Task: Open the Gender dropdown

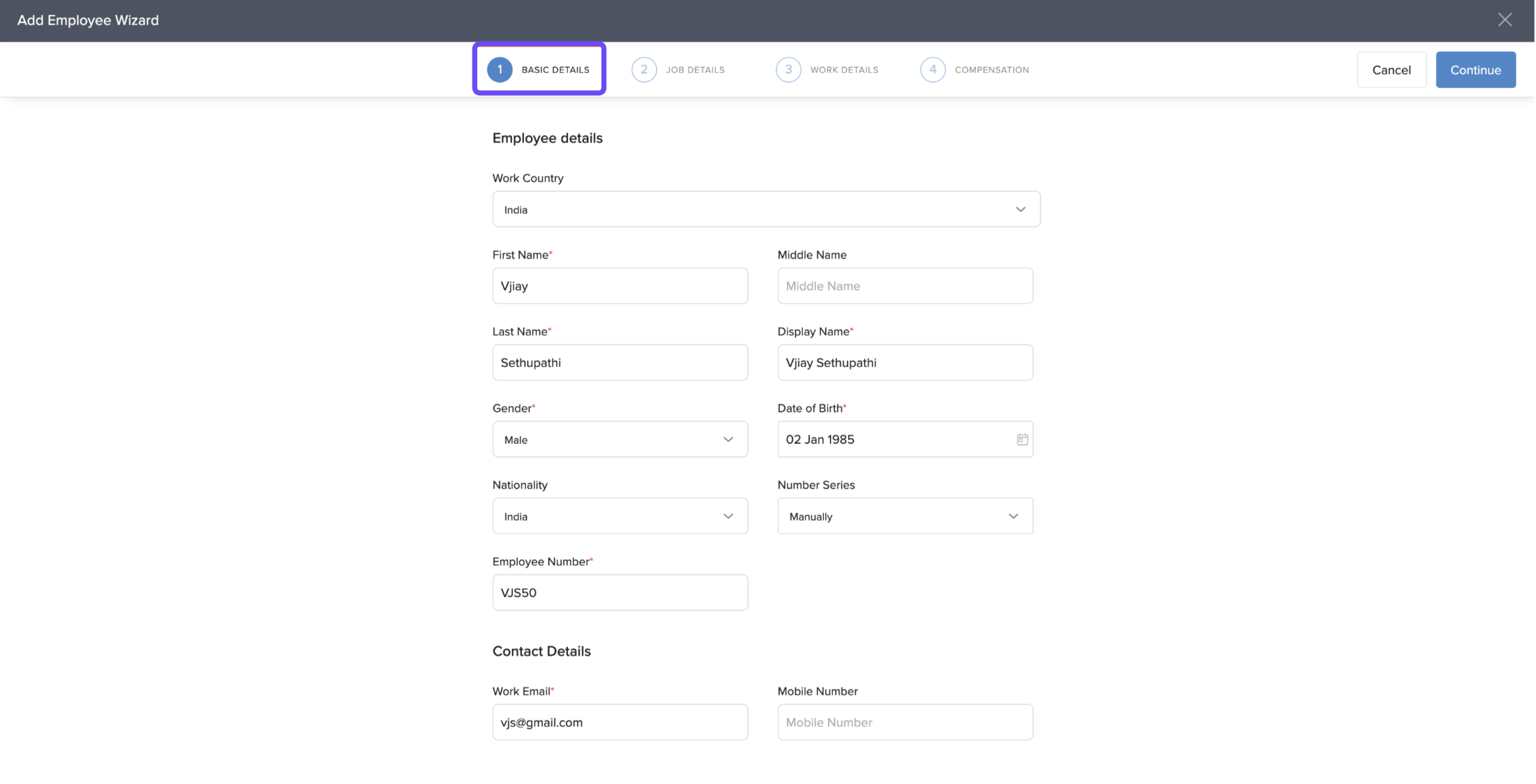Action: (x=619, y=439)
